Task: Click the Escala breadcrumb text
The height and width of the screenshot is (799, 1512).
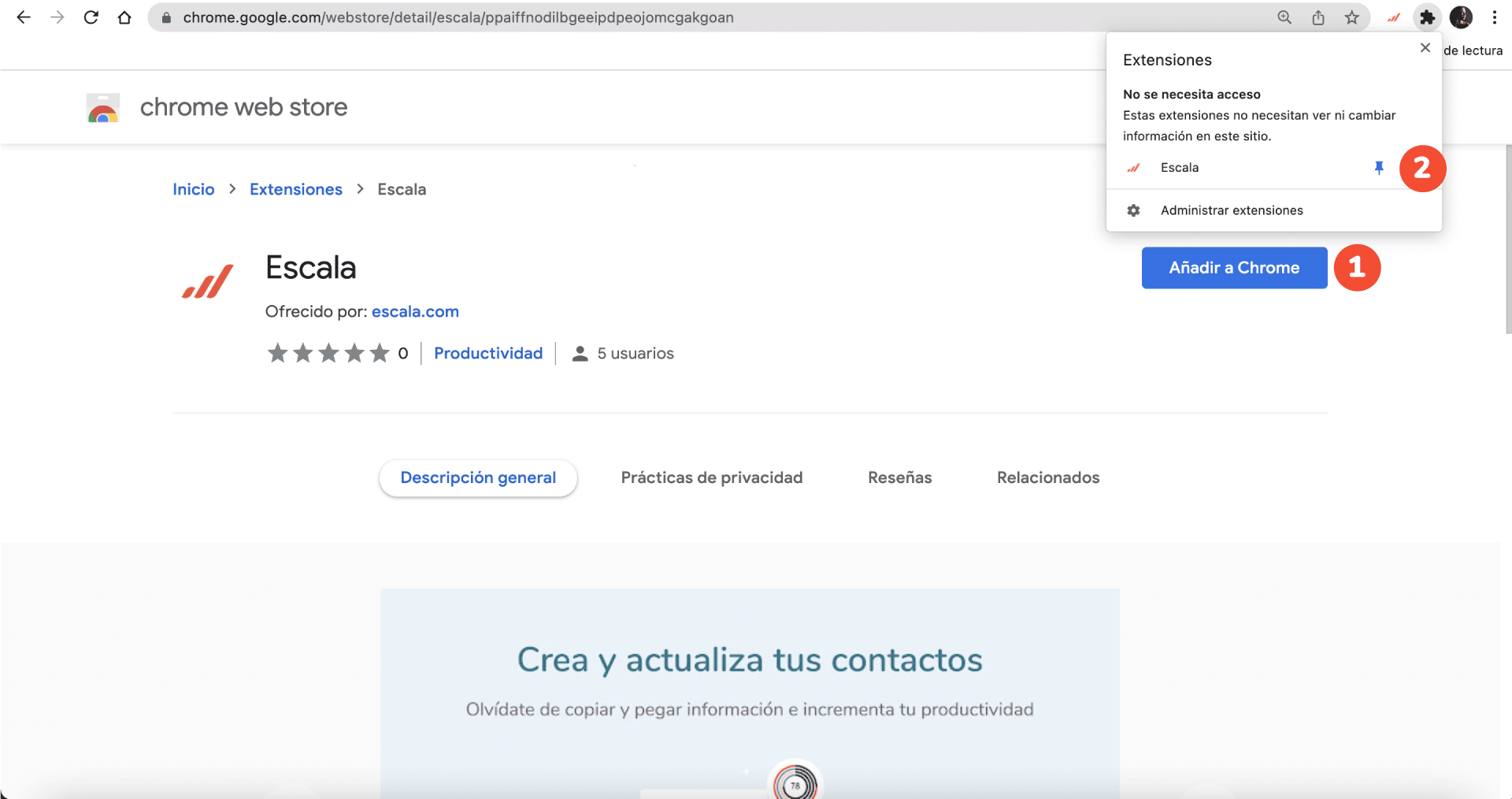Action: pyautogui.click(x=402, y=189)
